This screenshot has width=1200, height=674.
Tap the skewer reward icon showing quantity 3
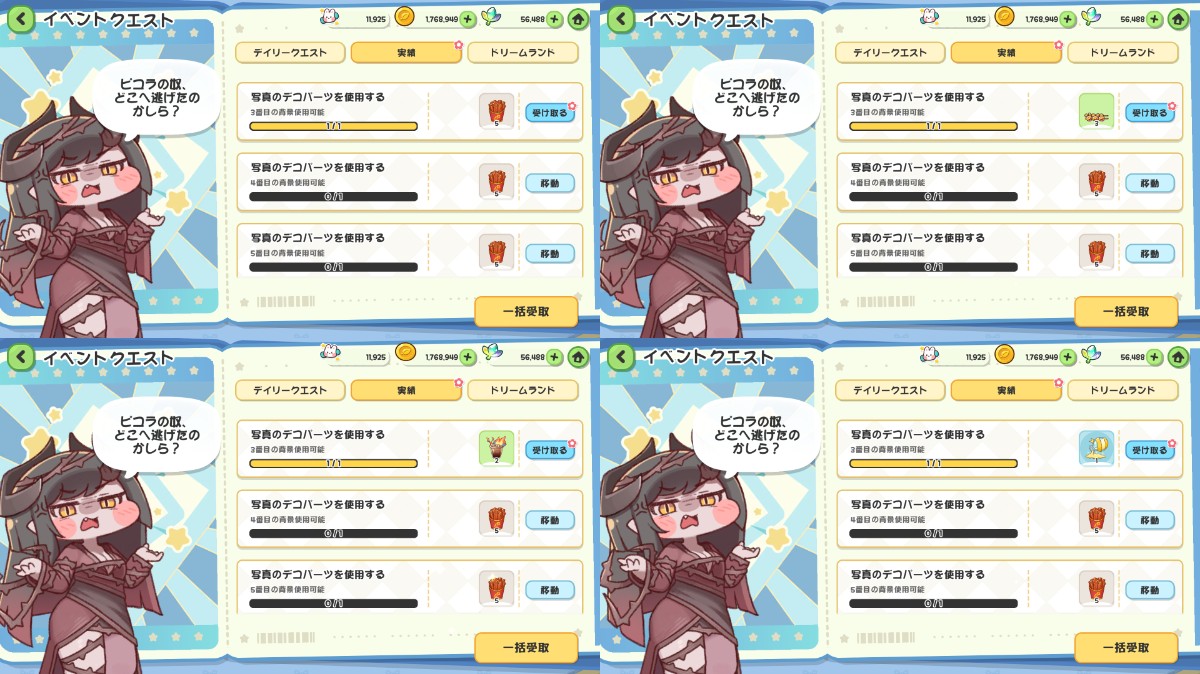[x=1096, y=111]
